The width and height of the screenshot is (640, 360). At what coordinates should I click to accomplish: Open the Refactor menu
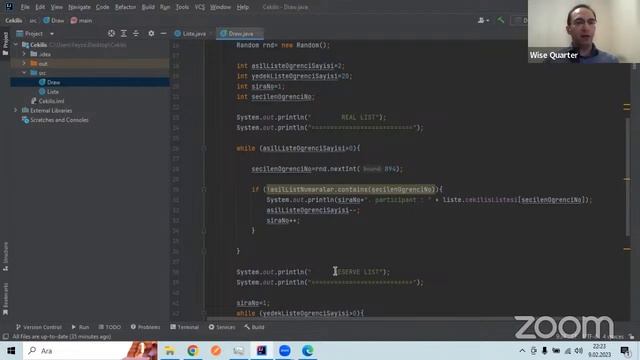[x=125, y=7]
